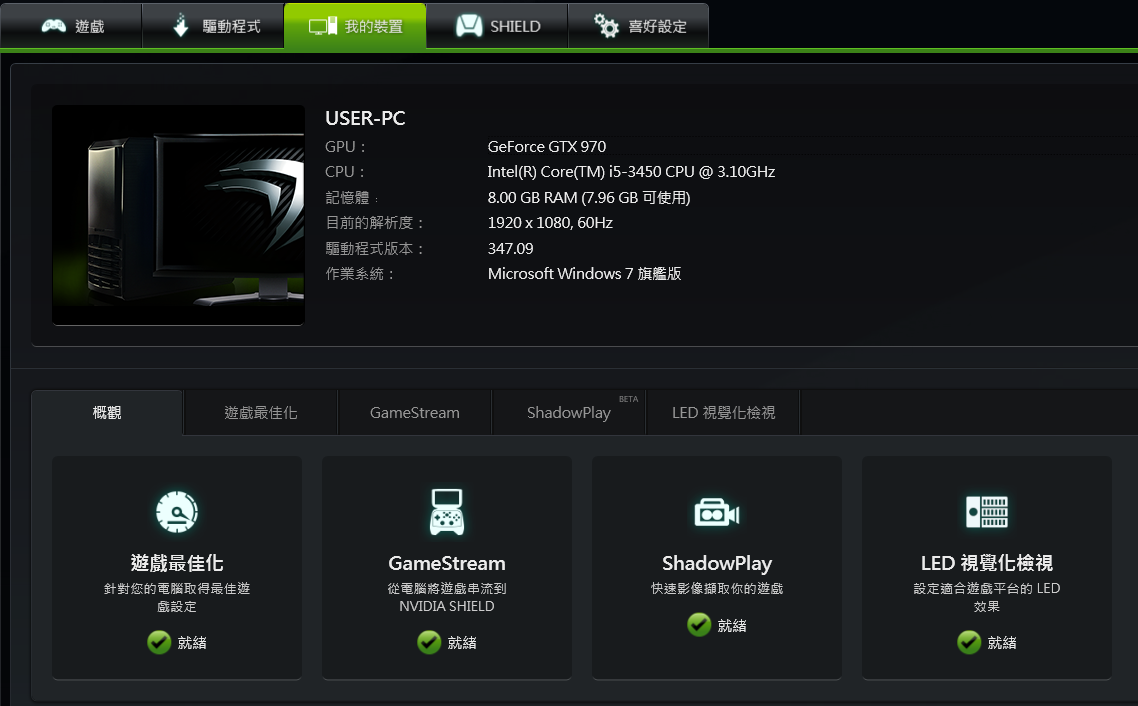
Task: Click the GeForce GTX 970 GPU value
Action: tap(547, 147)
